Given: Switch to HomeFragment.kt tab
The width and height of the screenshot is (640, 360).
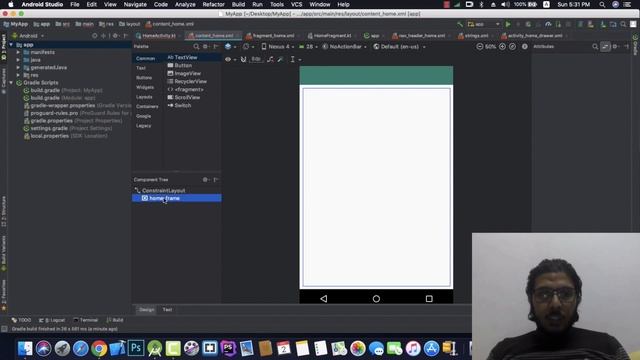Looking at the screenshot, I should [x=331, y=36].
